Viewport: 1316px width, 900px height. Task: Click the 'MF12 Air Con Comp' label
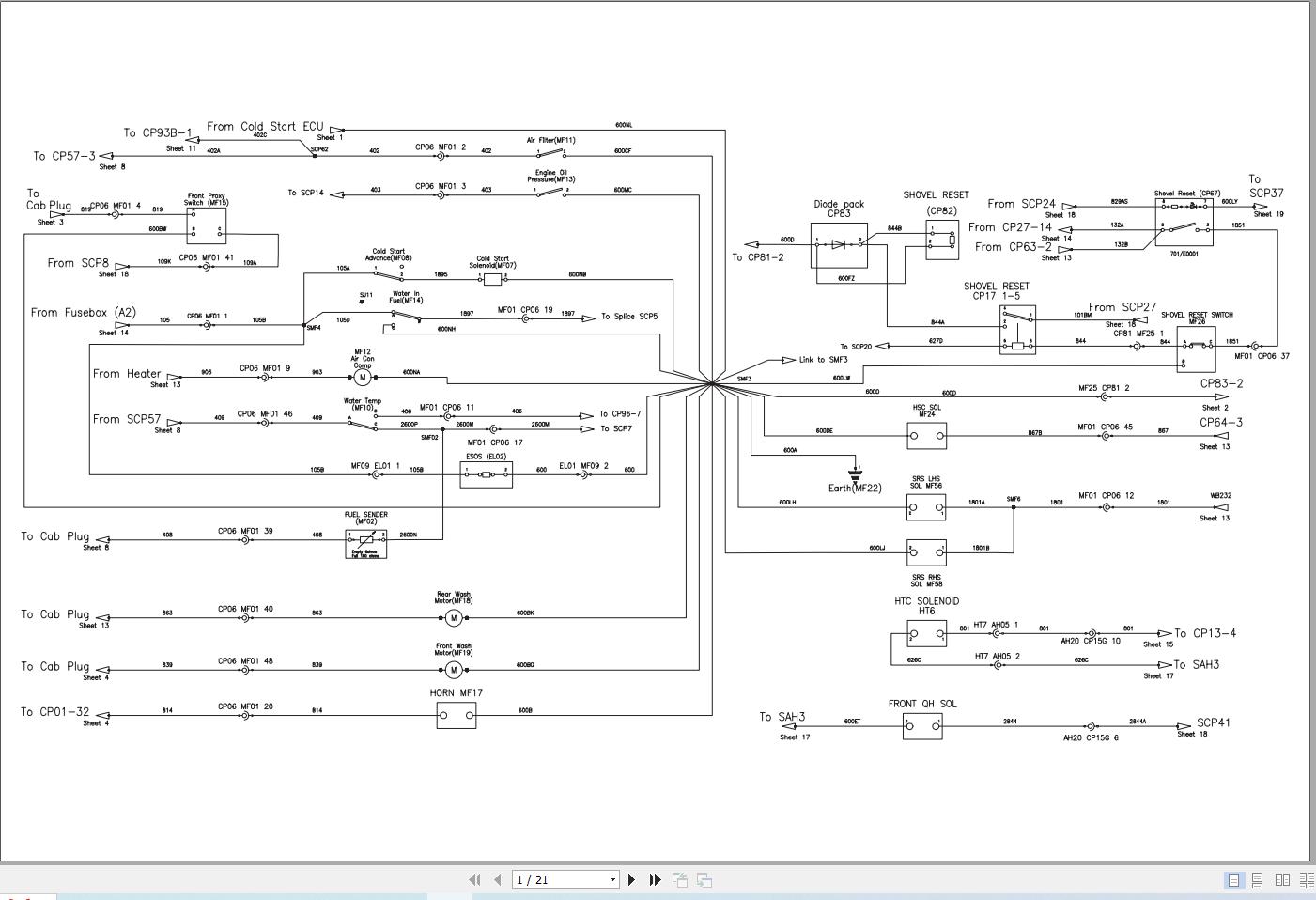[x=363, y=358]
